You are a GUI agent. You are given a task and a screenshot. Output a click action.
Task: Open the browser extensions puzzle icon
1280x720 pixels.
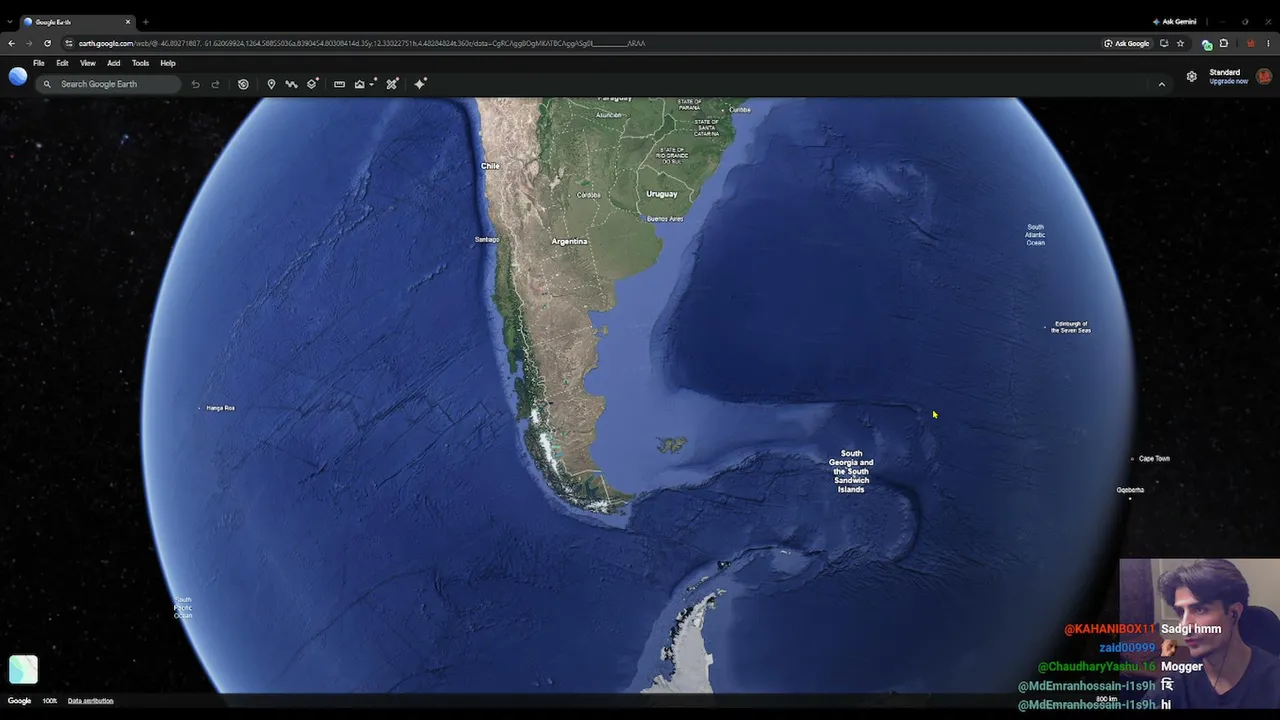1223,43
